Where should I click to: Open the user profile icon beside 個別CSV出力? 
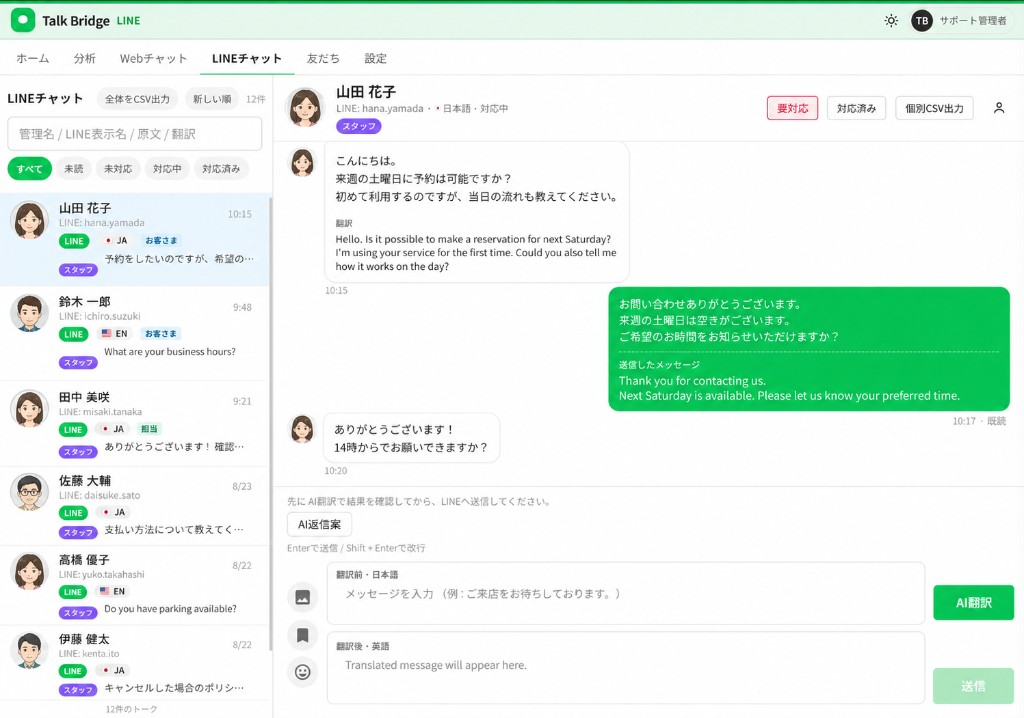click(999, 108)
